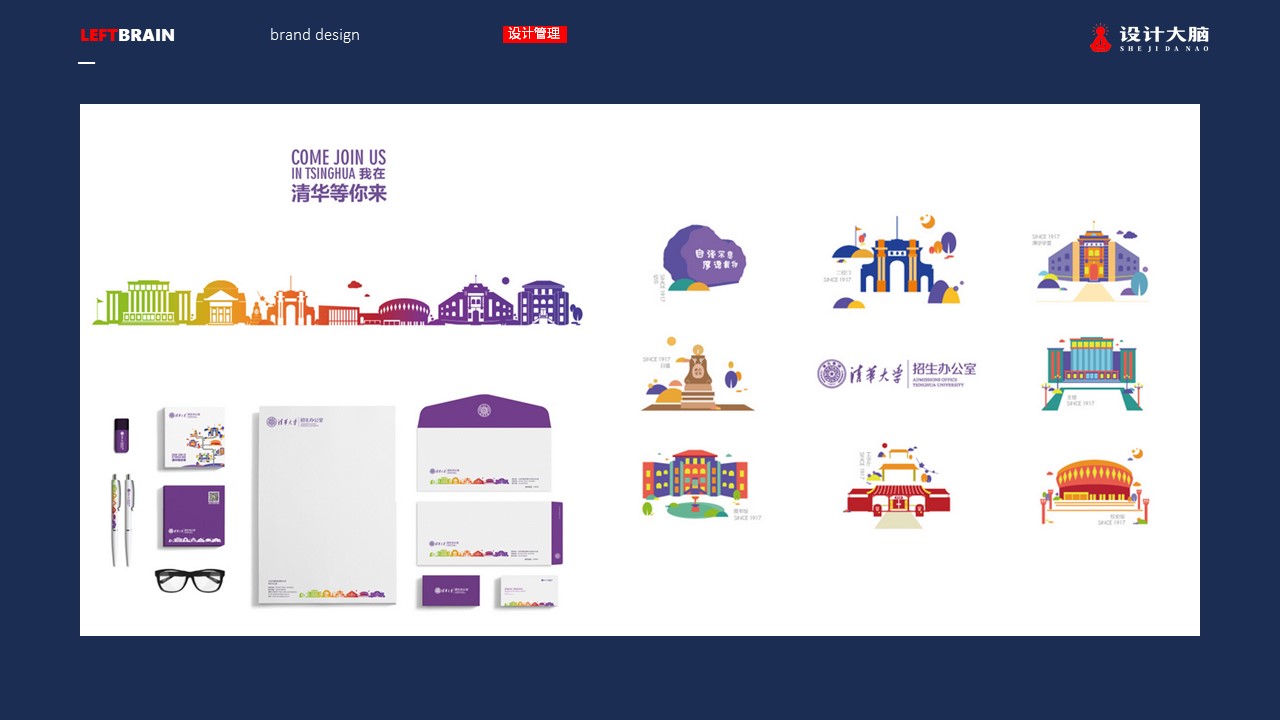Viewport: 1280px width, 720px height.
Task: Select the white business card
Action: [528, 592]
